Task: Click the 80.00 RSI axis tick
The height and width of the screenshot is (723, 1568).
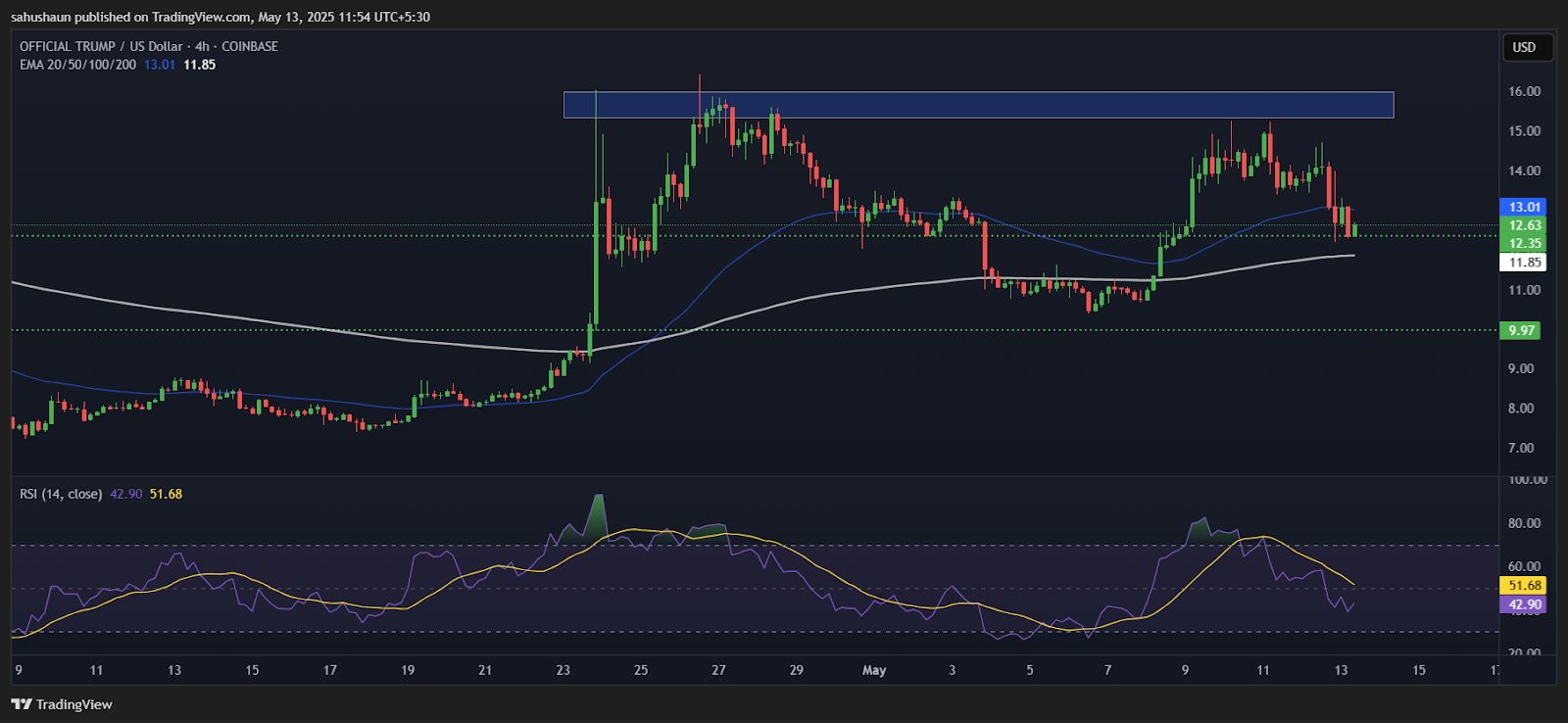Action: point(1524,523)
